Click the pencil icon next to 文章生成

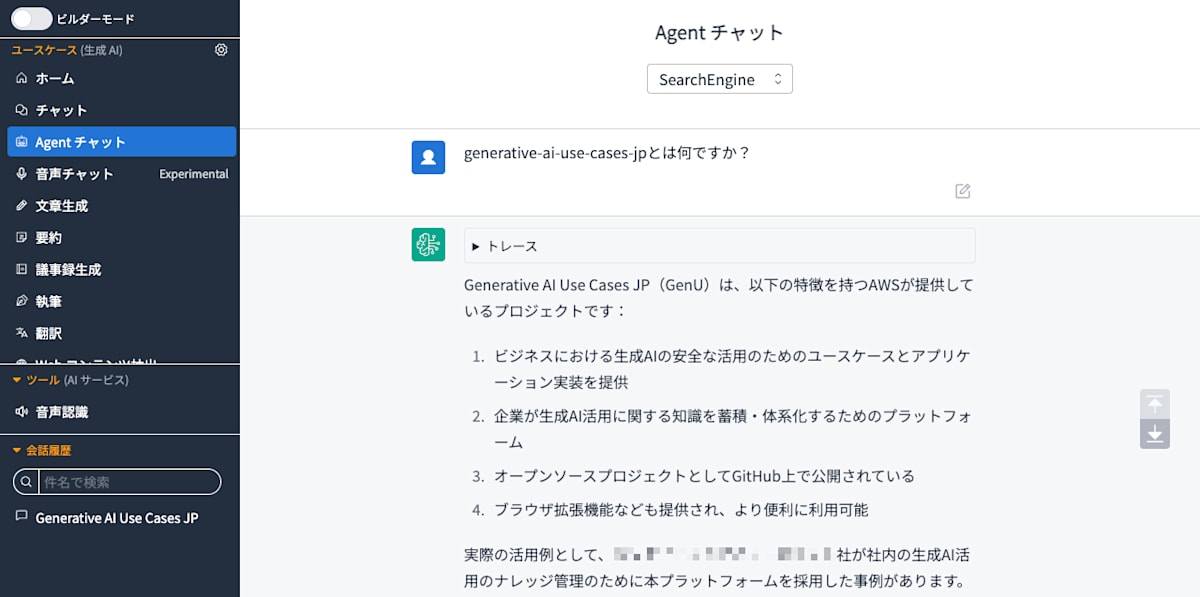[22, 206]
